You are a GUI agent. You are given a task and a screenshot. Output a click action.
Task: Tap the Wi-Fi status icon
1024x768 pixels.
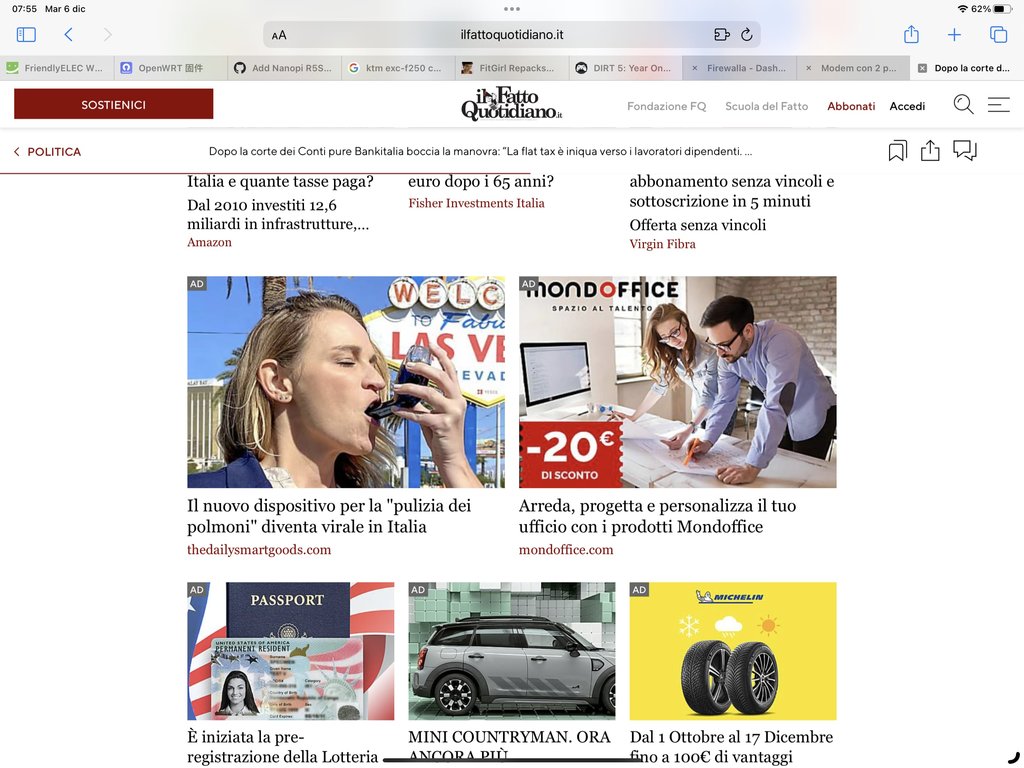(963, 9)
